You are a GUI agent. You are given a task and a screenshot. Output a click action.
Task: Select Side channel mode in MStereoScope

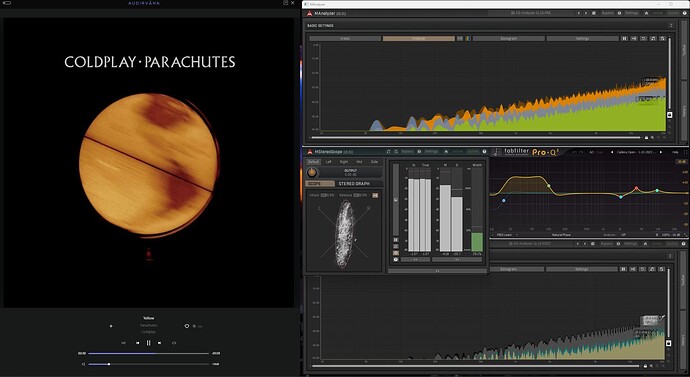click(x=374, y=162)
